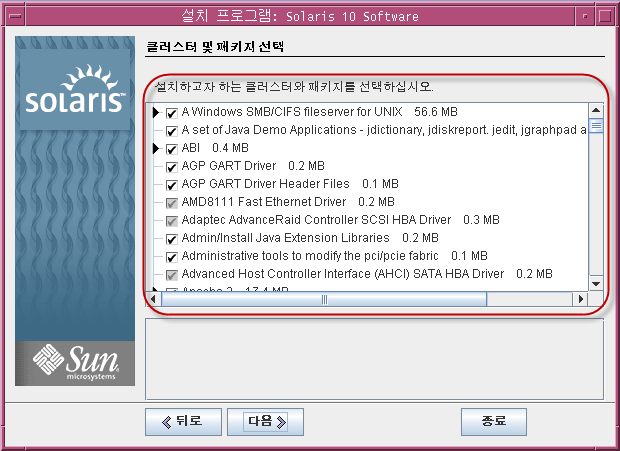This screenshot has height=451, width=620.
Task: Exit installer with the 종료 button
Action: click(x=494, y=422)
